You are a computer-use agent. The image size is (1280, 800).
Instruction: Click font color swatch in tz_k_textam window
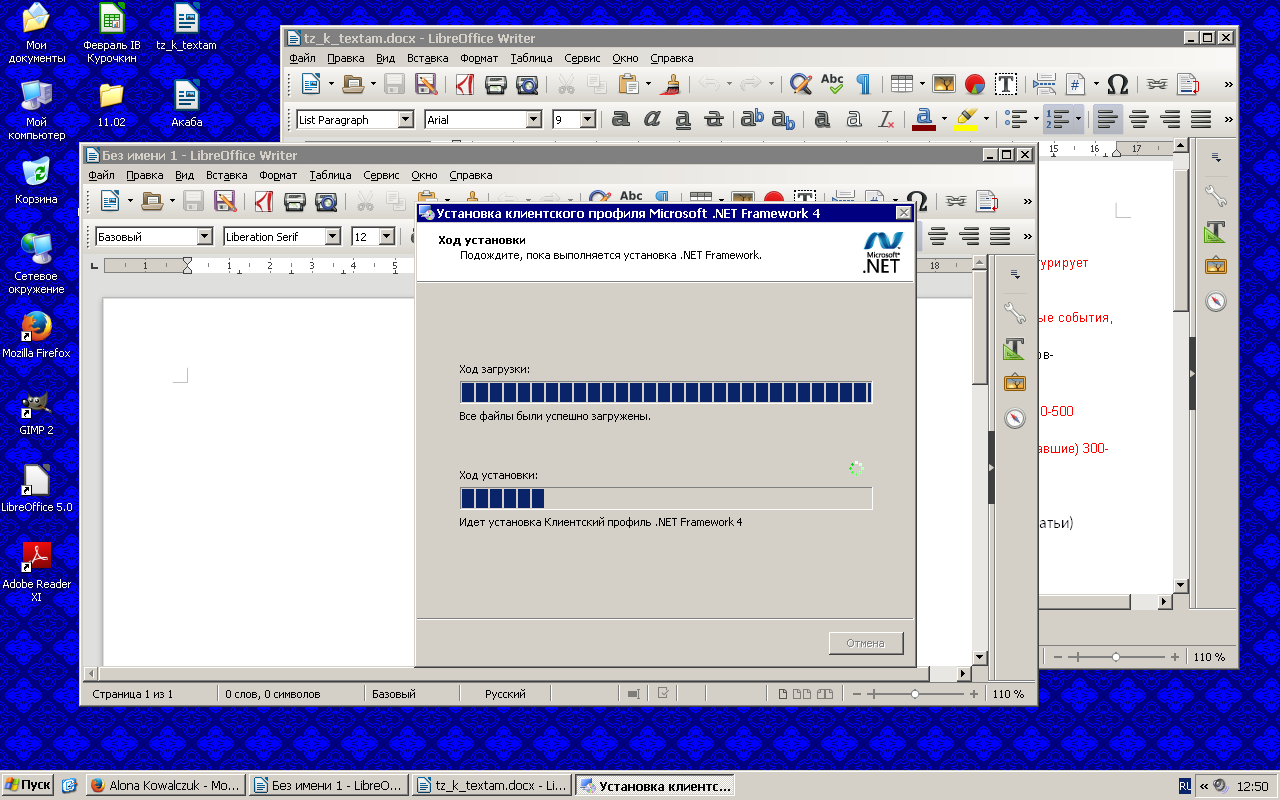click(x=924, y=119)
